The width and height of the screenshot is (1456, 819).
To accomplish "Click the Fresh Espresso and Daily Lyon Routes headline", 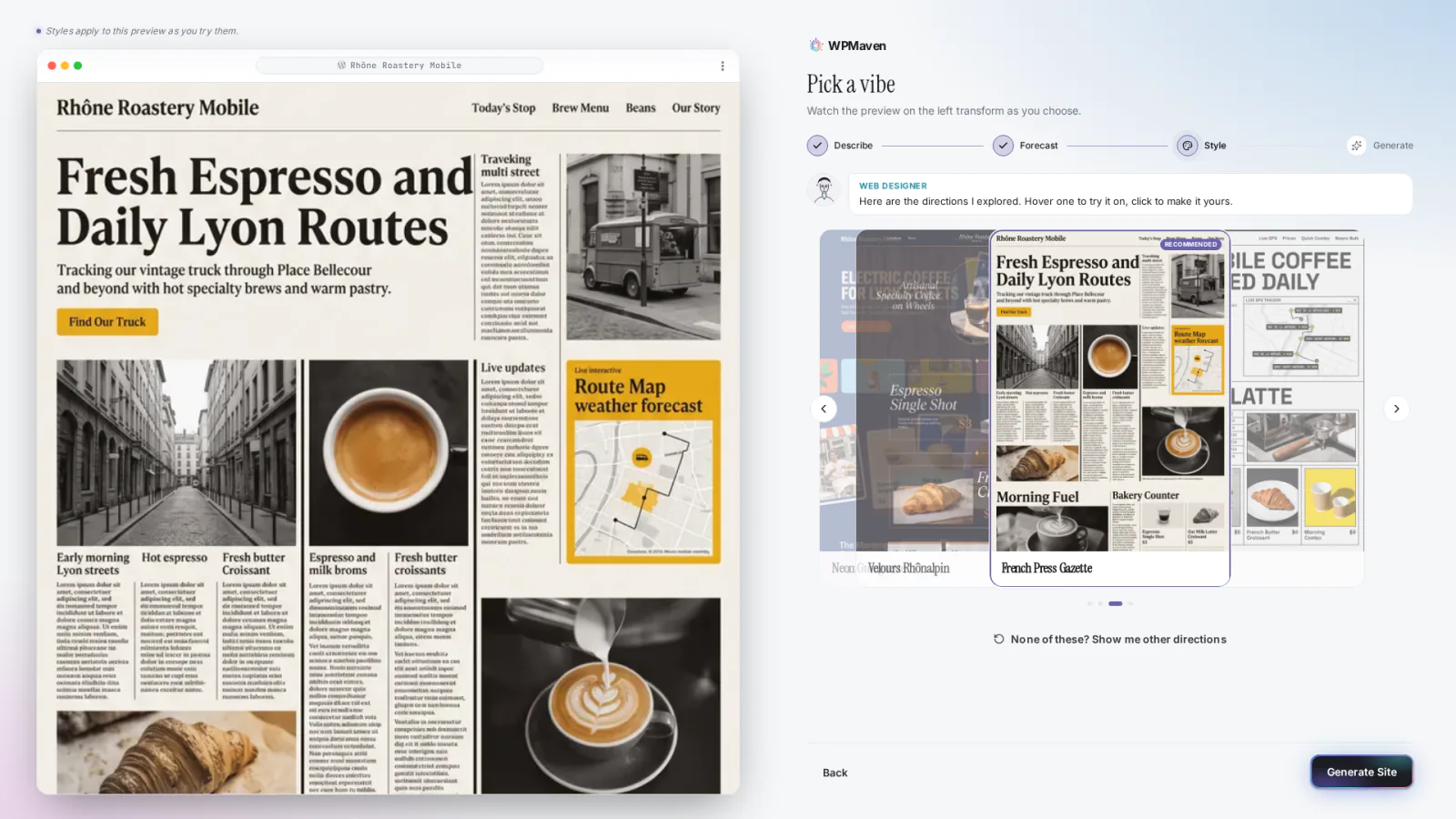I will tap(264, 202).
